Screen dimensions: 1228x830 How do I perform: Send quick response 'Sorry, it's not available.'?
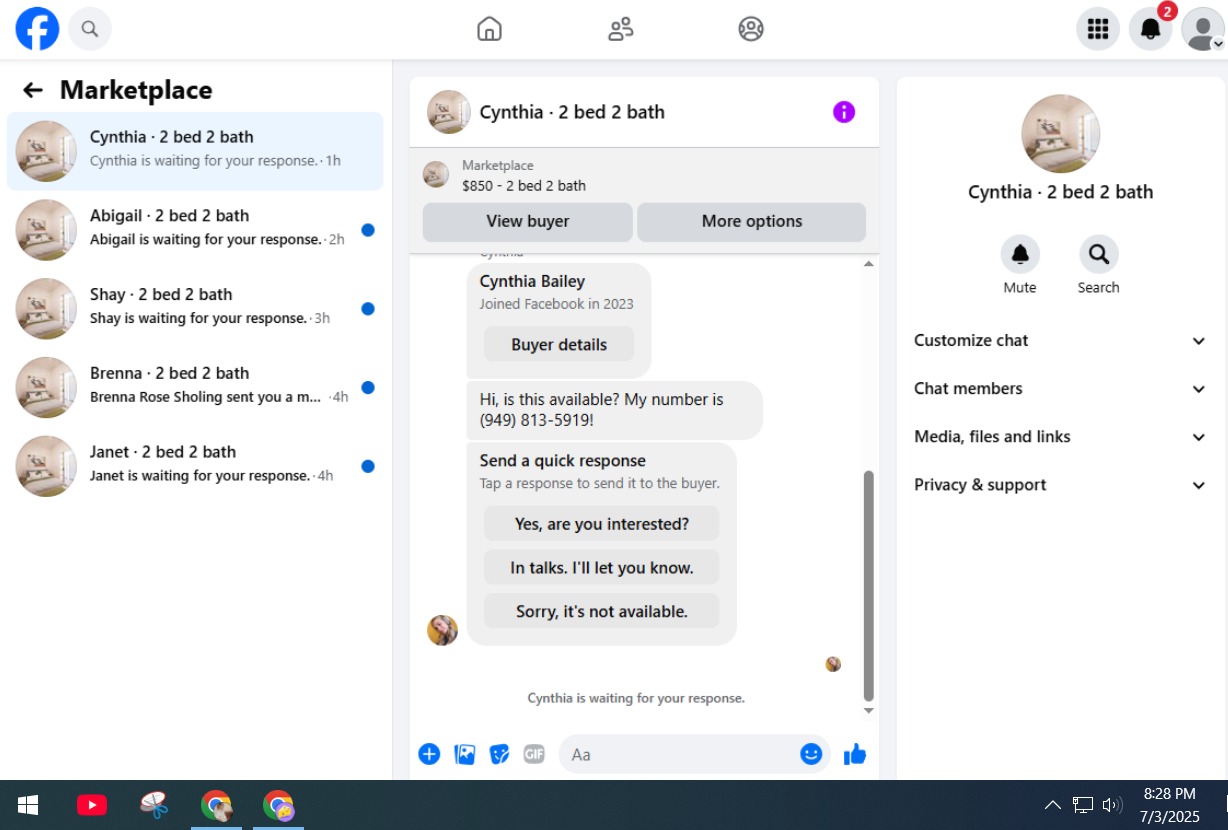[x=602, y=611]
